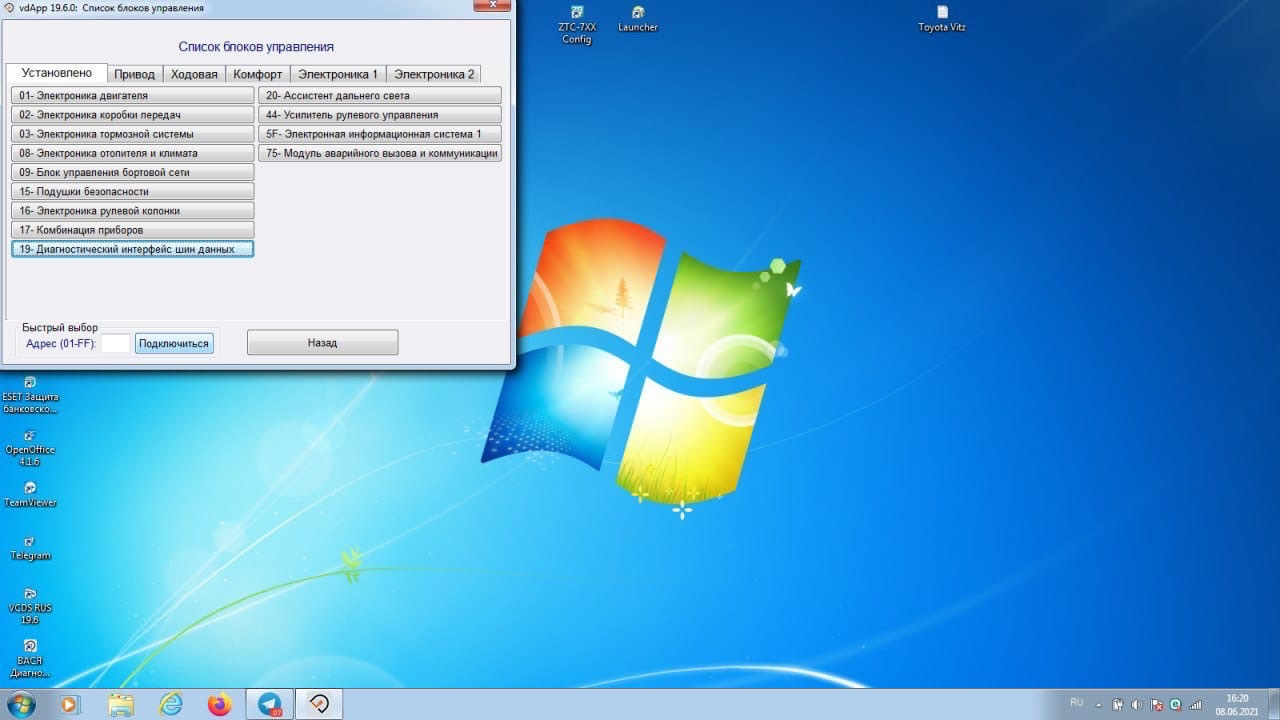Switch to the Привод tab
The height and width of the screenshot is (720, 1280).
[x=134, y=74]
